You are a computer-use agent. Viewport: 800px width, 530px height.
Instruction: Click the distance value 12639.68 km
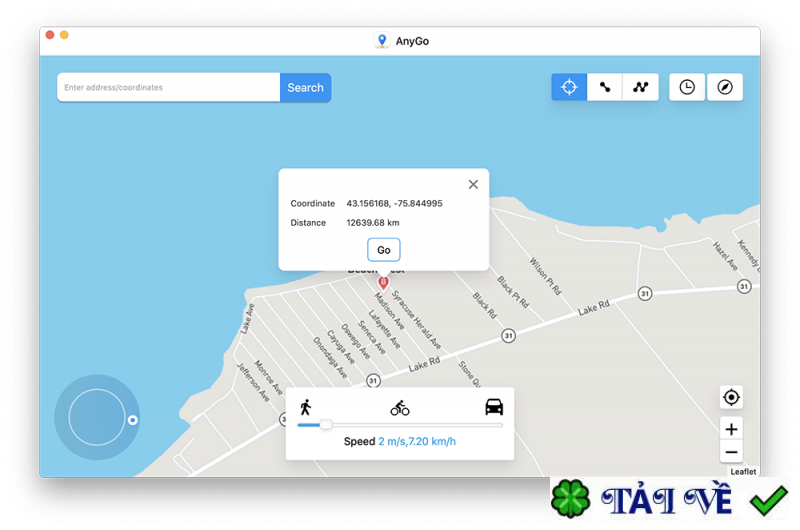[373, 223]
